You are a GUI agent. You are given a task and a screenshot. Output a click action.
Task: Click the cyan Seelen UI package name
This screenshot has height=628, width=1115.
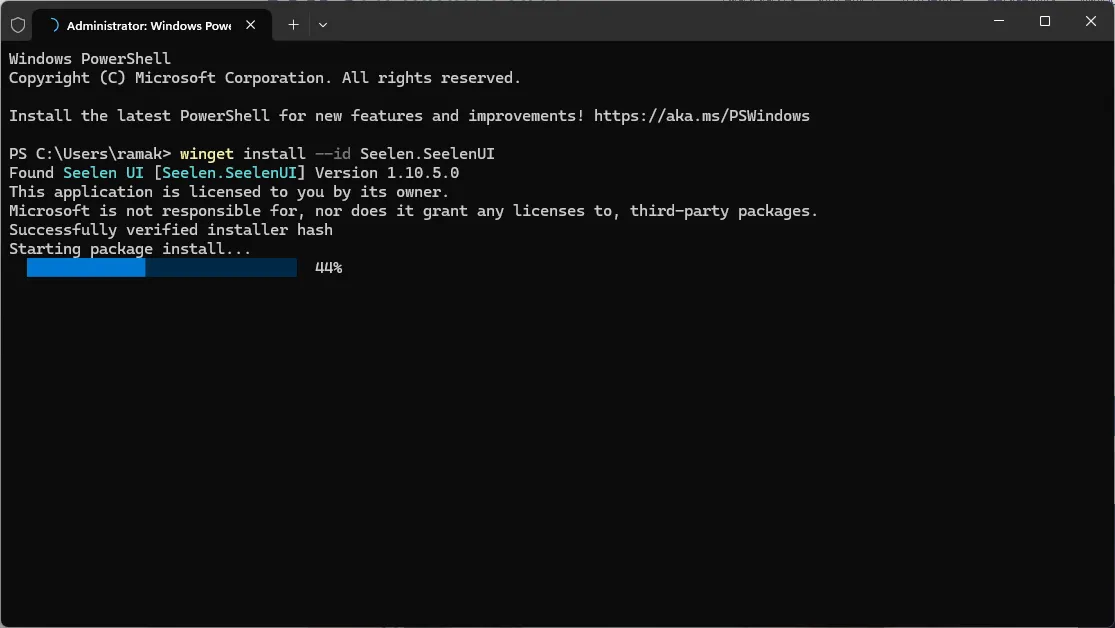point(103,173)
